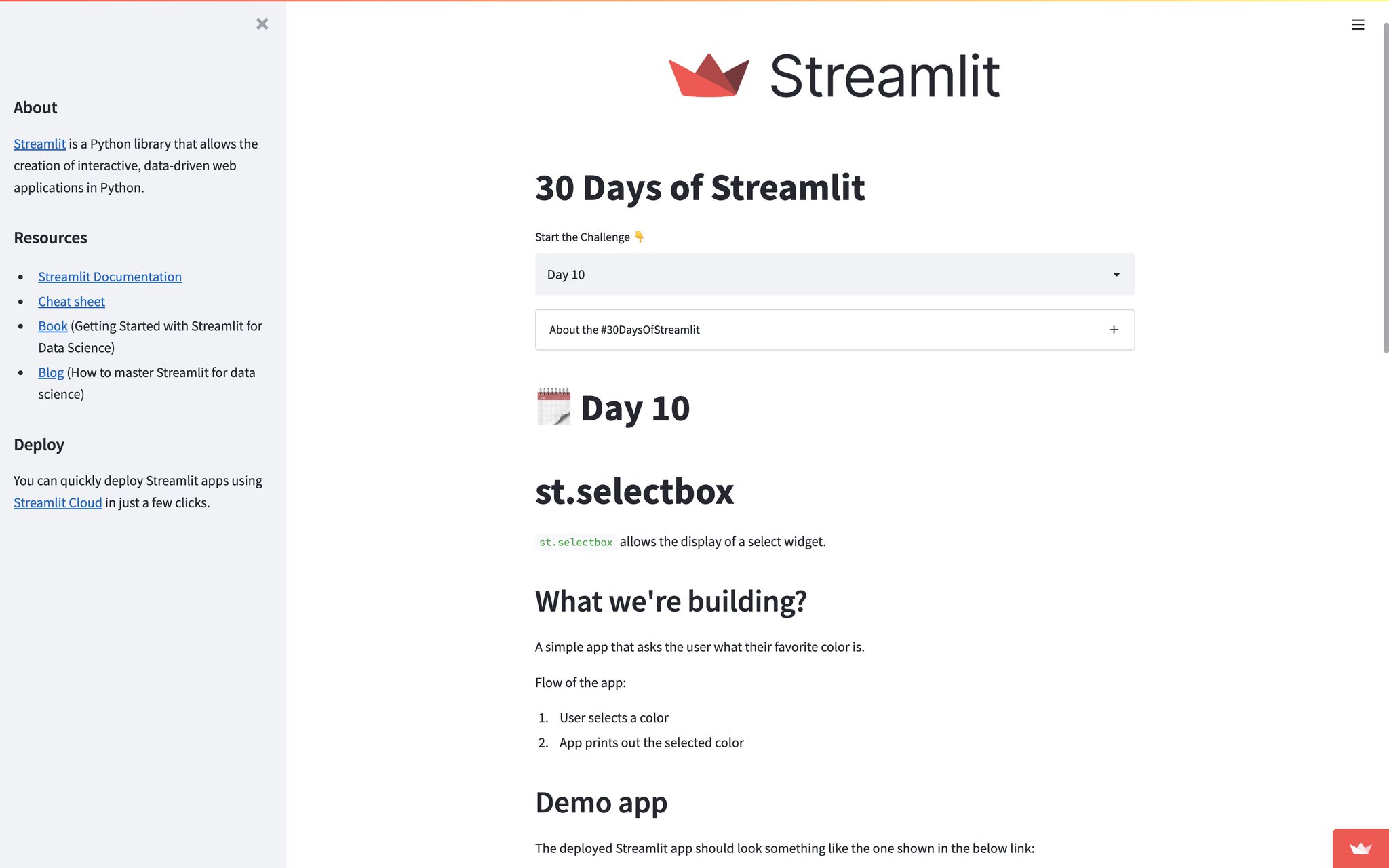This screenshot has height=868, width=1389.
Task: Click the 'What we're building?' heading
Action: (x=671, y=601)
